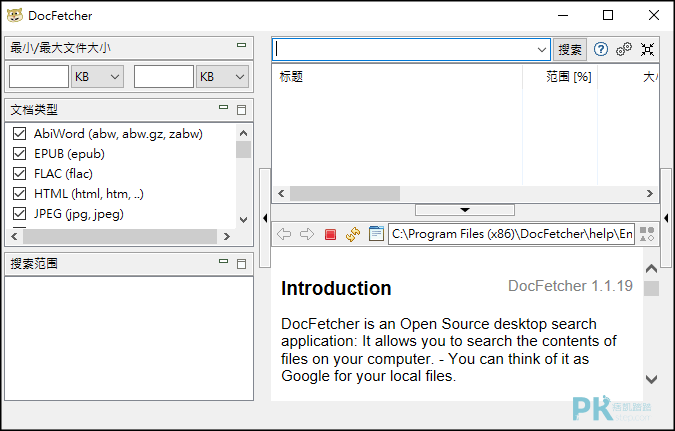Click preview pane scroll down arrow
The width and height of the screenshot is (675, 431).
click(651, 379)
